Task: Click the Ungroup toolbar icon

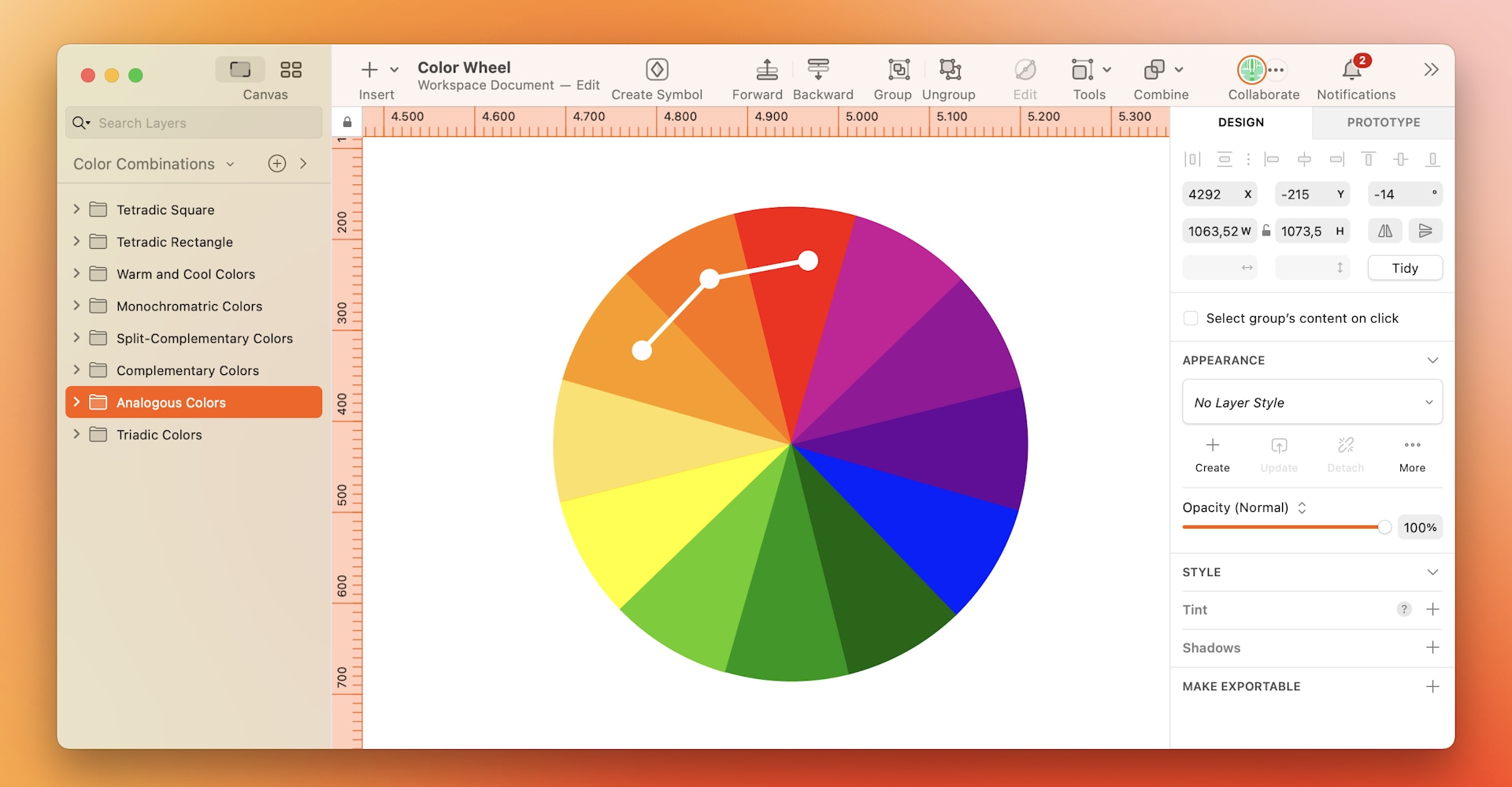Action: [949, 69]
